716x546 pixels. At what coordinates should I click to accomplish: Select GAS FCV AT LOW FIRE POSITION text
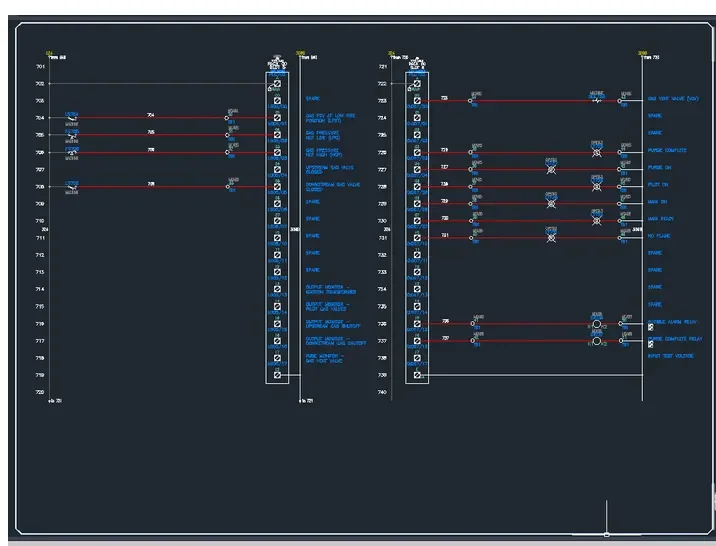(330, 118)
